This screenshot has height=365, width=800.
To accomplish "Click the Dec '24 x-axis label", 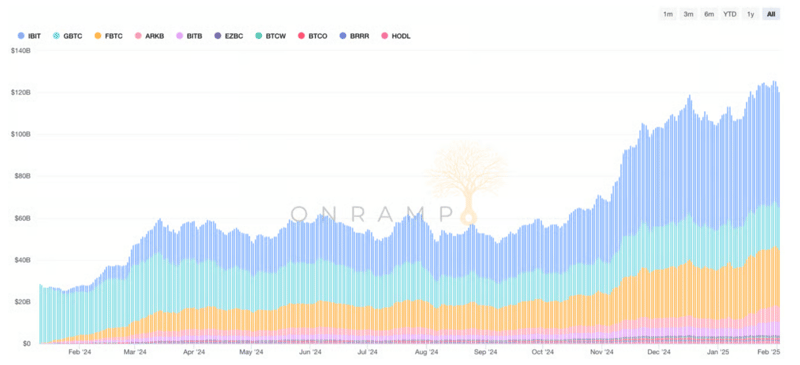I will (659, 352).
